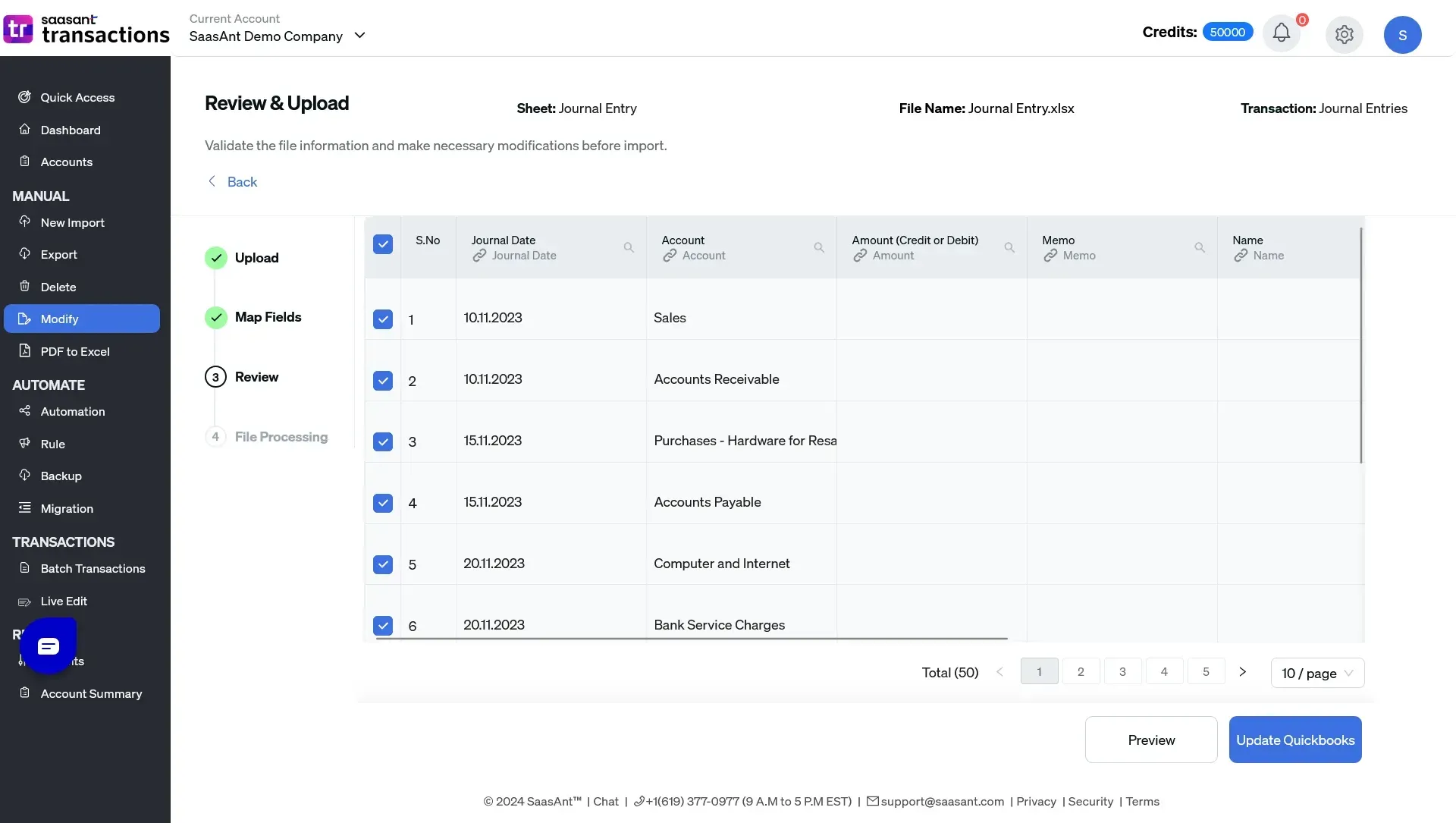Click the Memo mapping link icon
Viewport: 1456px width, 823px height.
[x=1050, y=256]
